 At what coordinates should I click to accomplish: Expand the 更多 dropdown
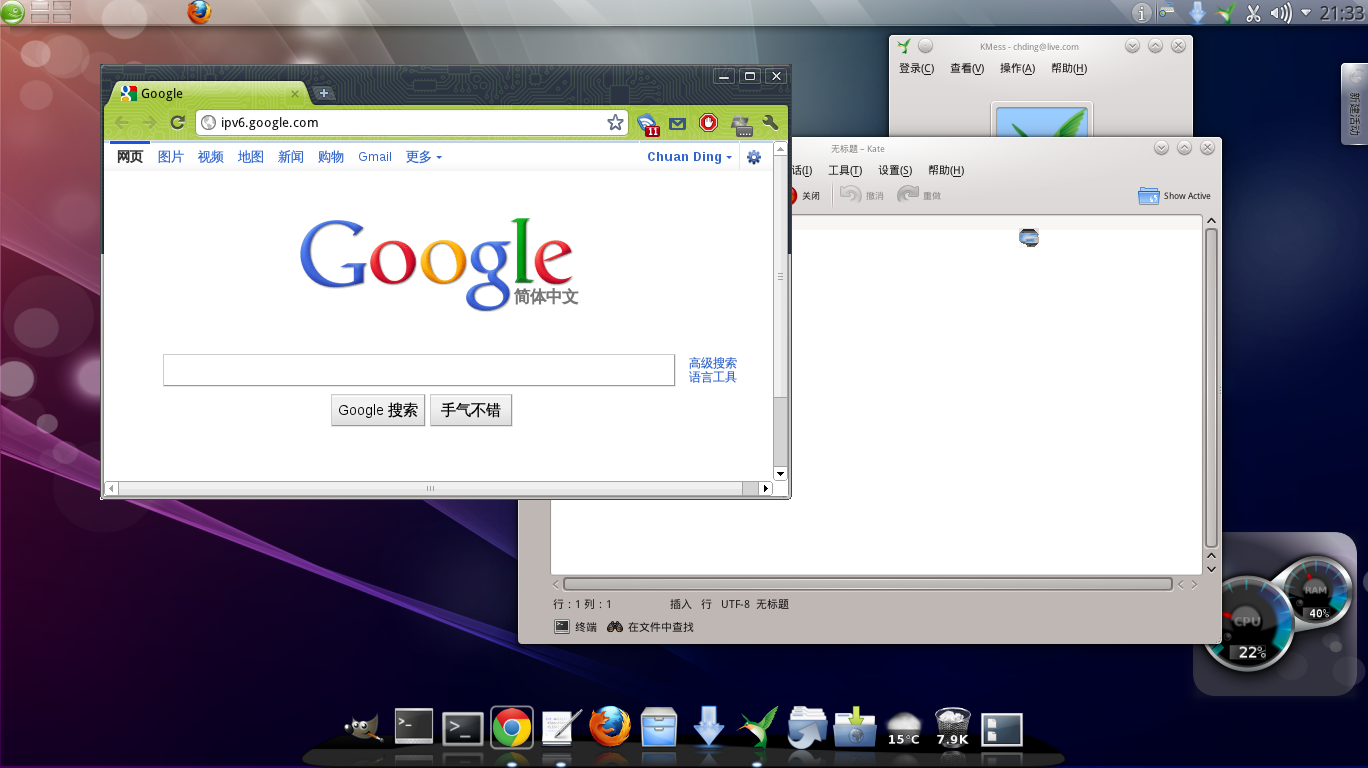(423, 157)
